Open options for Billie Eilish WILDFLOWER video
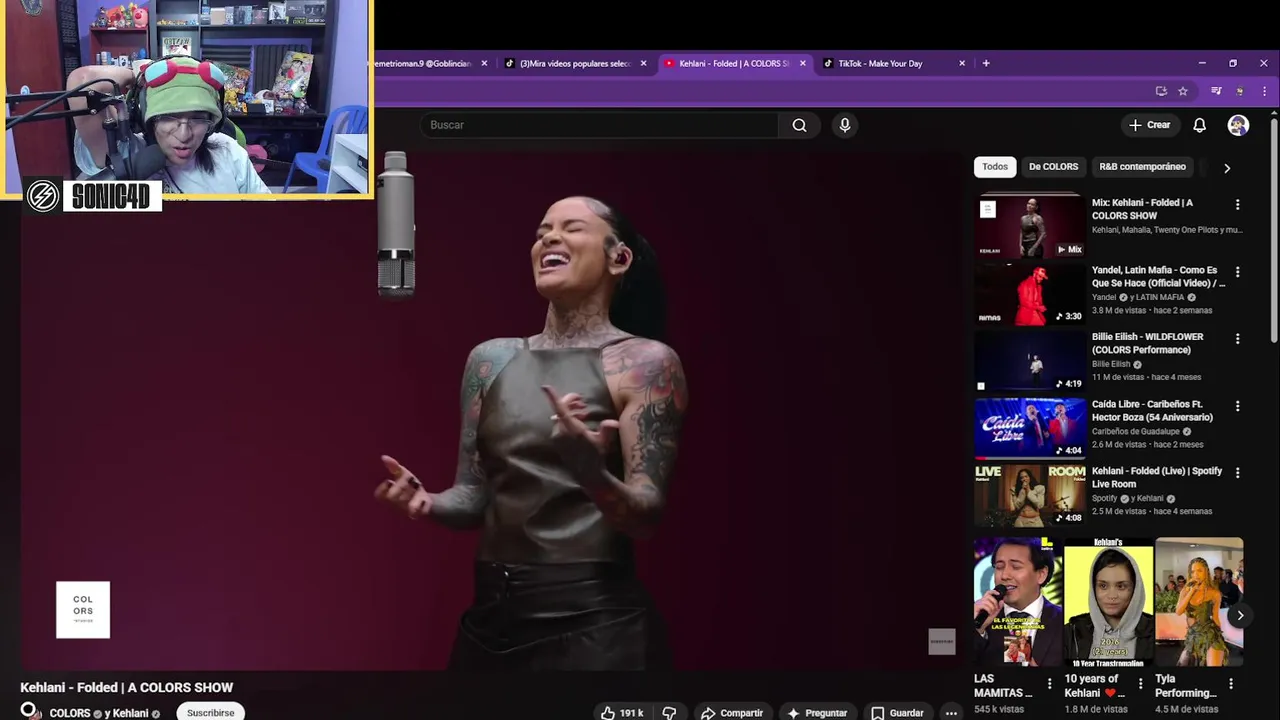Image resolution: width=1280 pixels, height=720 pixels. pos(1237,339)
